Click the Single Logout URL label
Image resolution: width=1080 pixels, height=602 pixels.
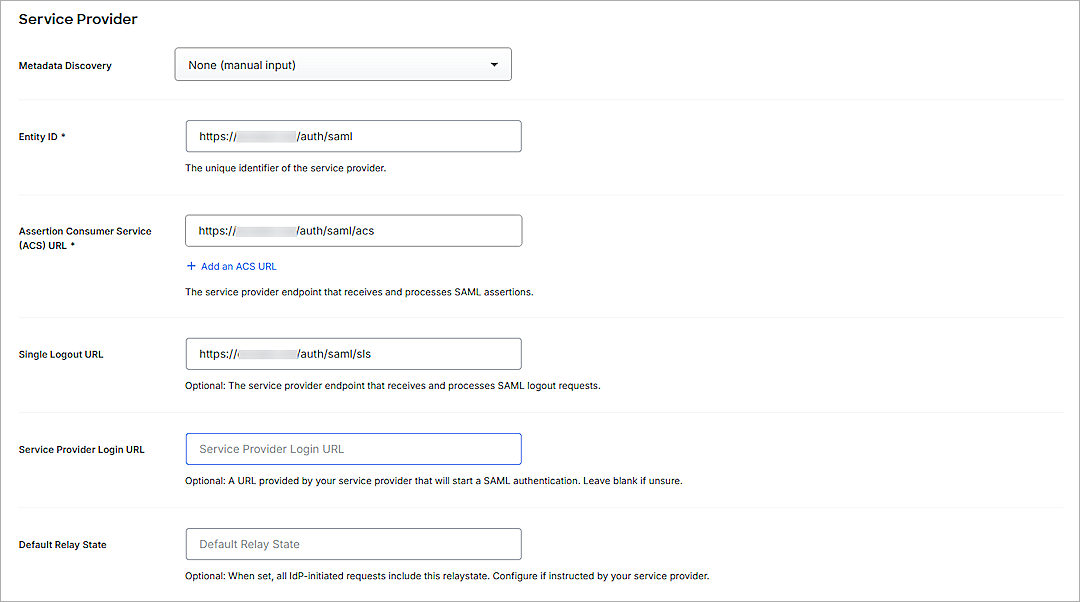pyautogui.click(x=61, y=355)
